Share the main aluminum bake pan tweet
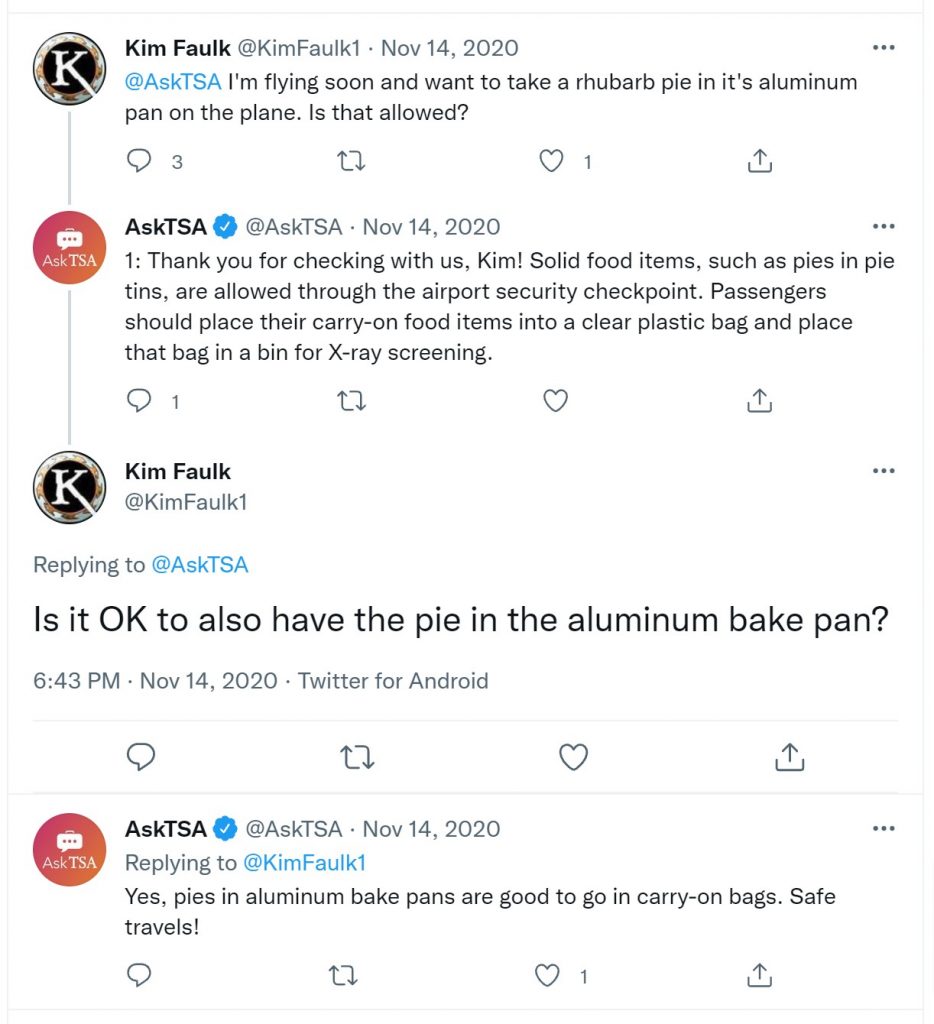 pyautogui.click(x=790, y=757)
